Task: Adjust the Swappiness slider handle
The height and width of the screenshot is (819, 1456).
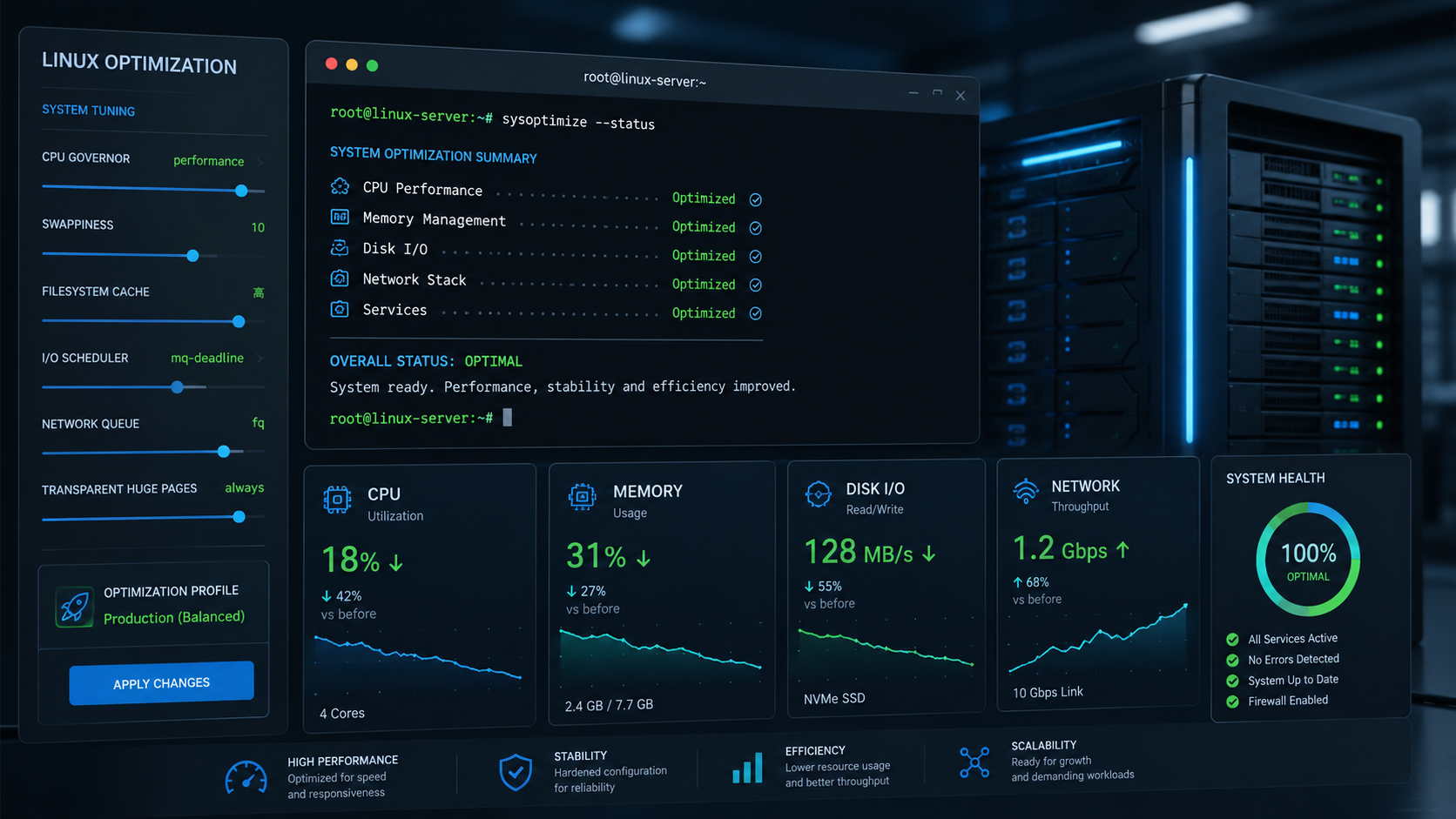Action: [192, 256]
